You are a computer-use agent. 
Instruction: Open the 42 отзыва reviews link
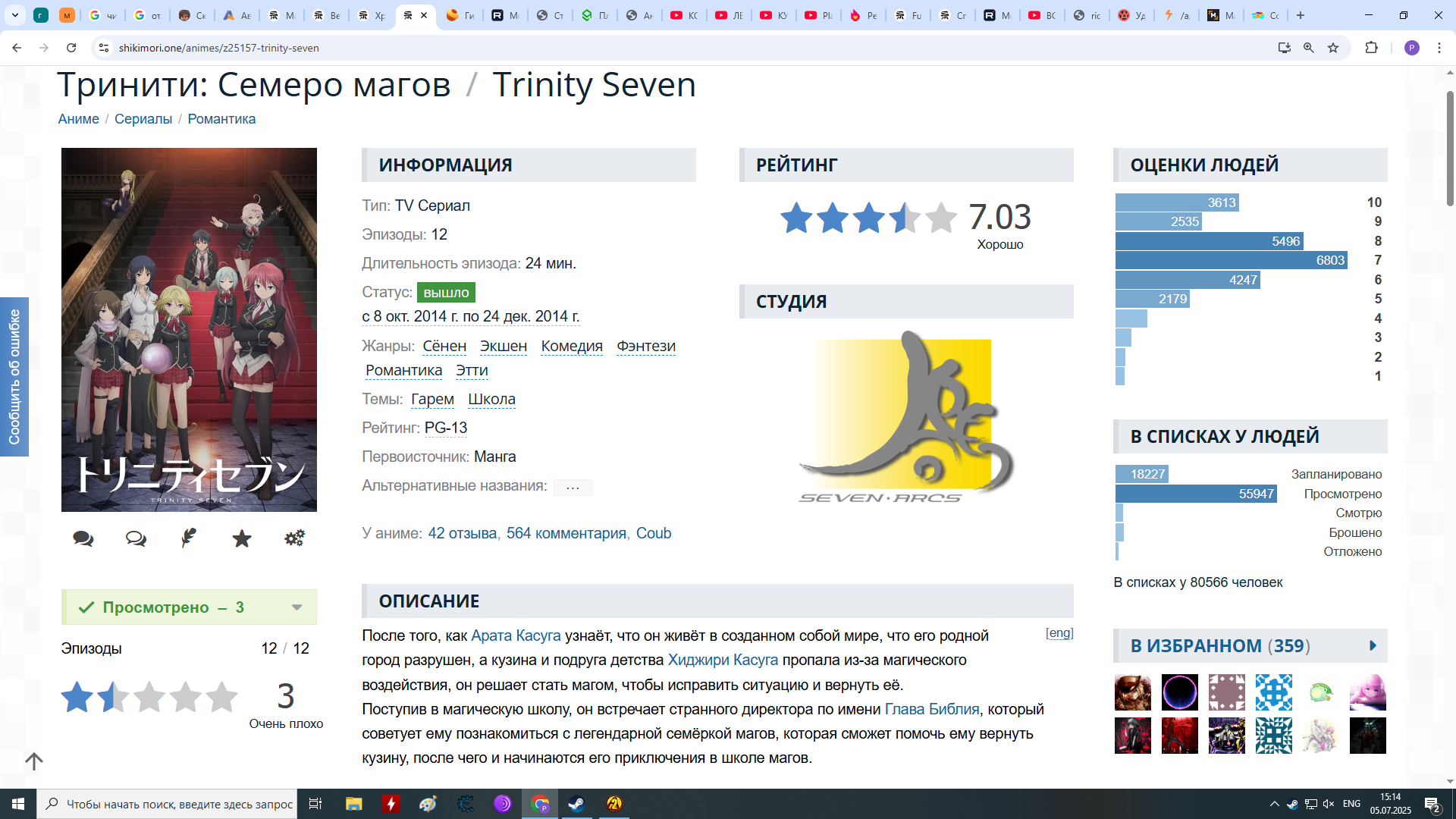(462, 533)
